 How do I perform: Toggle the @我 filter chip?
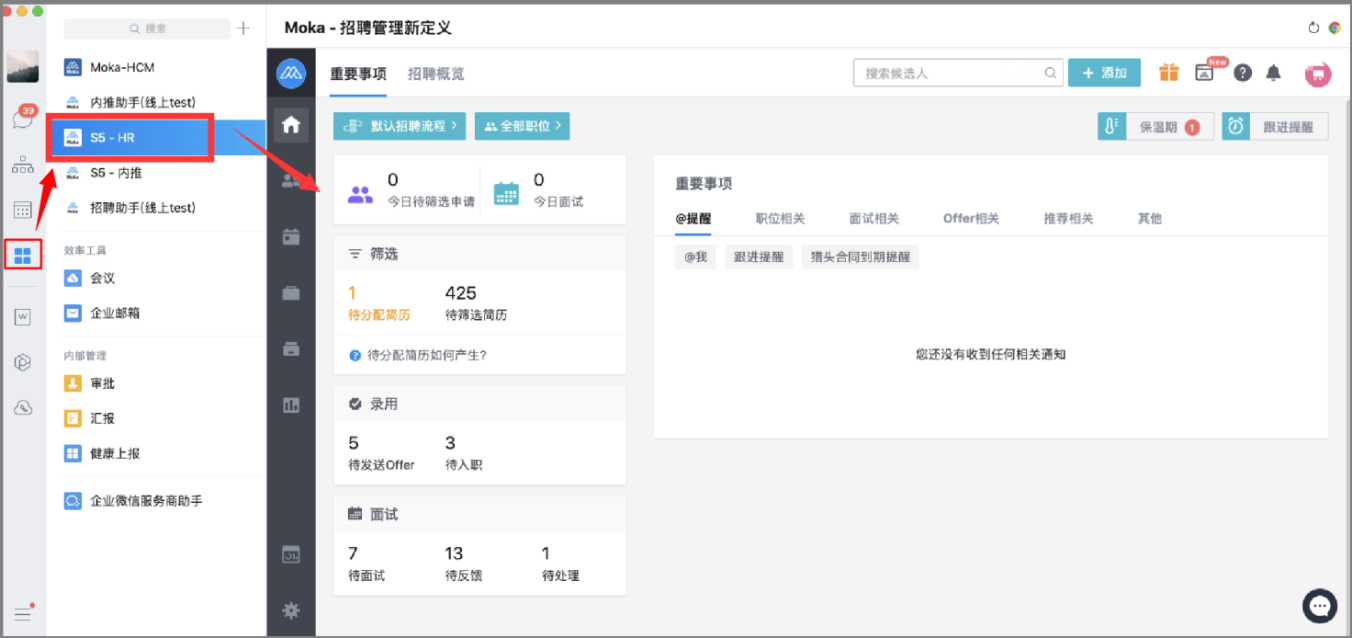tap(695, 257)
